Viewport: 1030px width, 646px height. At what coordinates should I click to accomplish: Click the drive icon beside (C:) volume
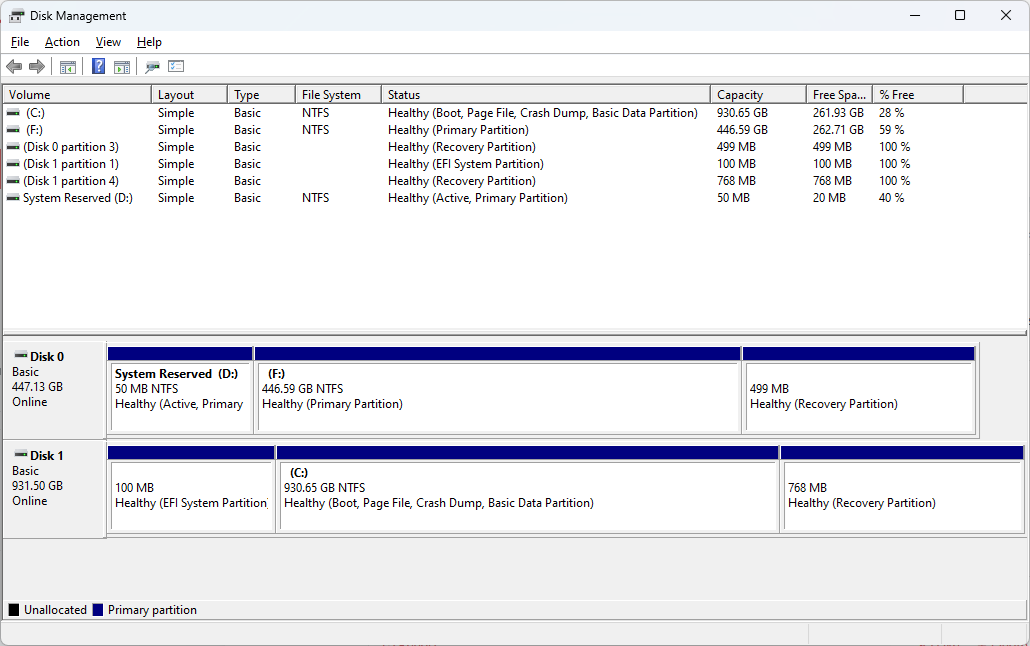[13, 113]
